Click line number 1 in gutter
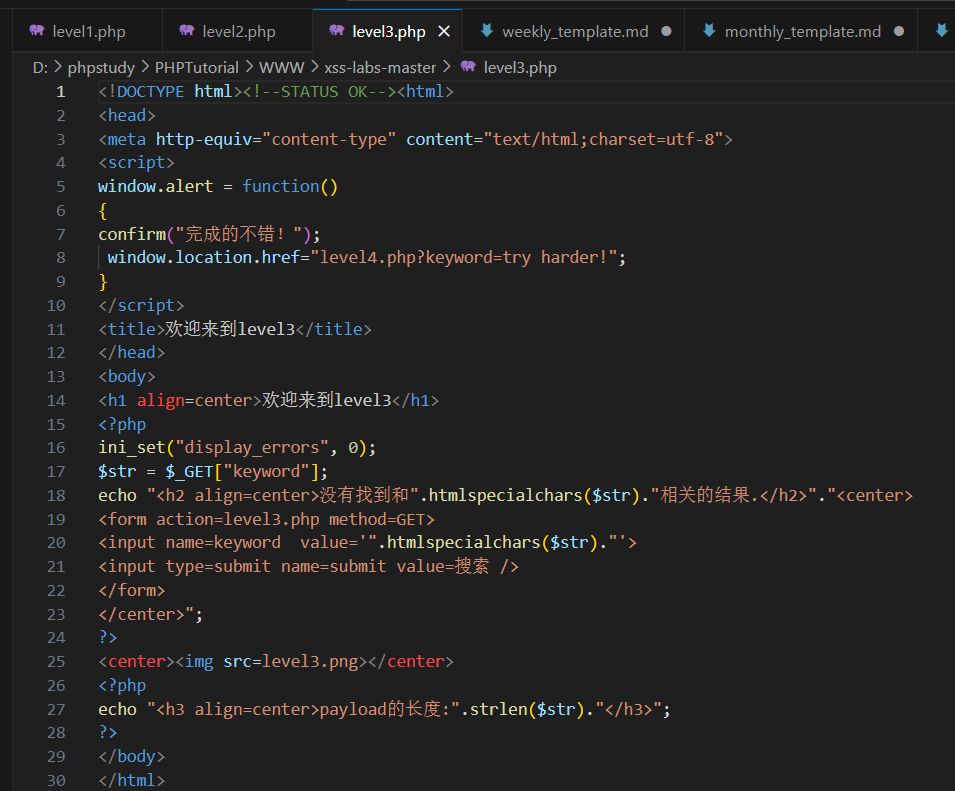Viewport: 955px width, 791px height. (x=60, y=92)
